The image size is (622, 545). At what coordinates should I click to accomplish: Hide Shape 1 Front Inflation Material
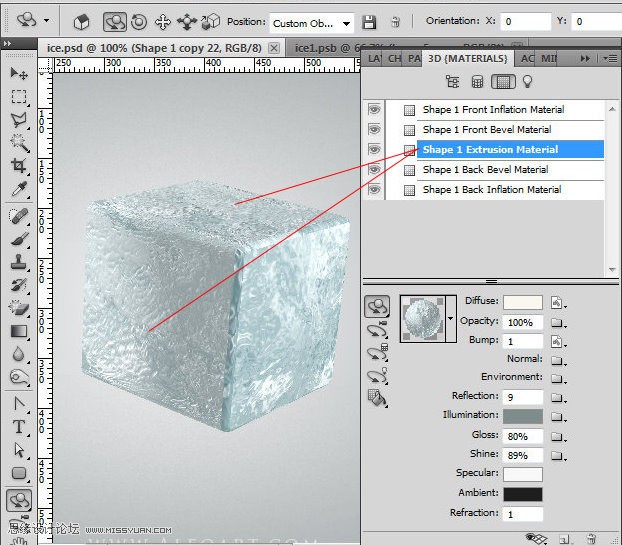coord(374,109)
